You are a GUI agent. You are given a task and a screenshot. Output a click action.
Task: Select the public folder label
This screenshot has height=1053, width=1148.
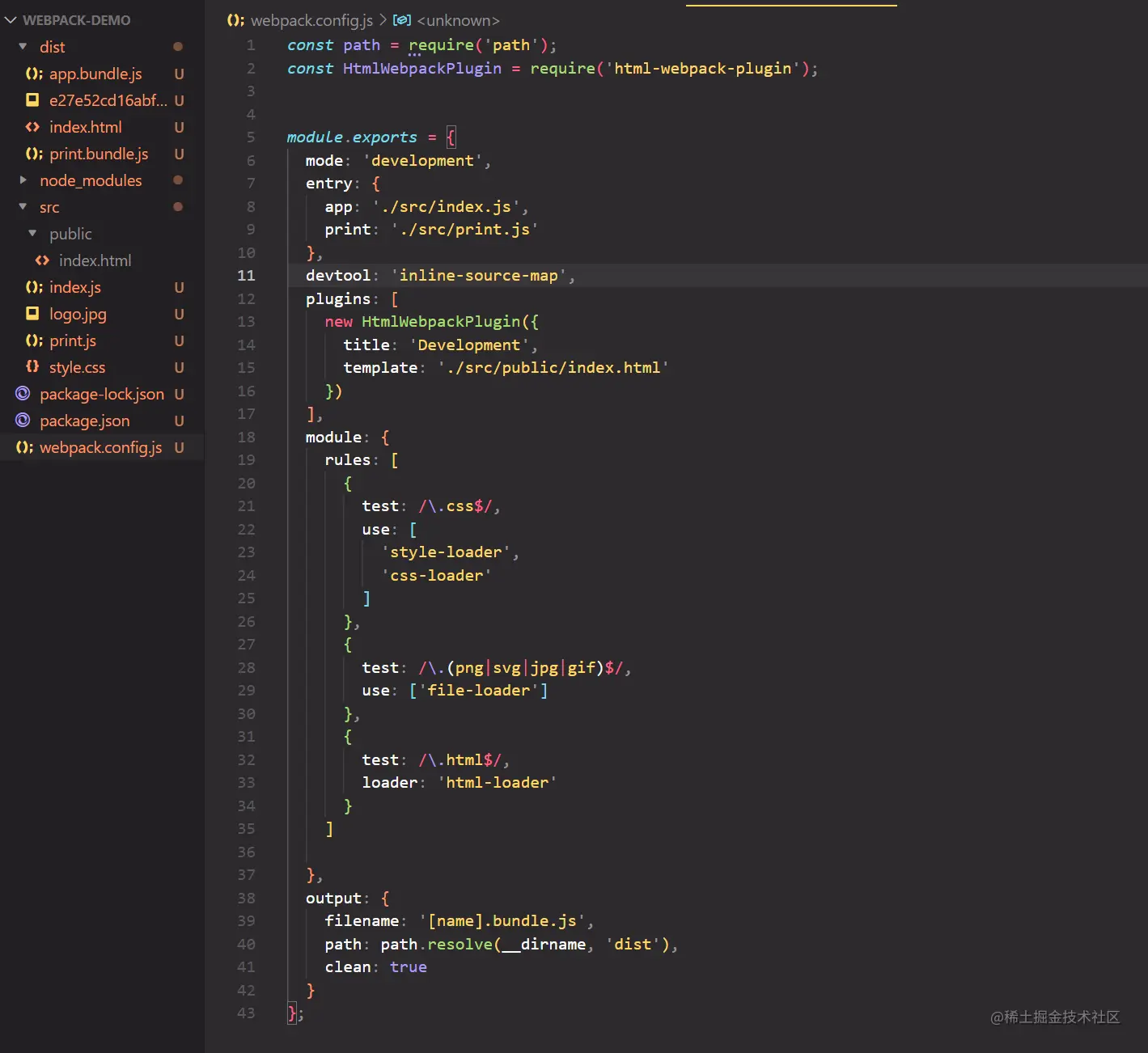[x=70, y=234]
